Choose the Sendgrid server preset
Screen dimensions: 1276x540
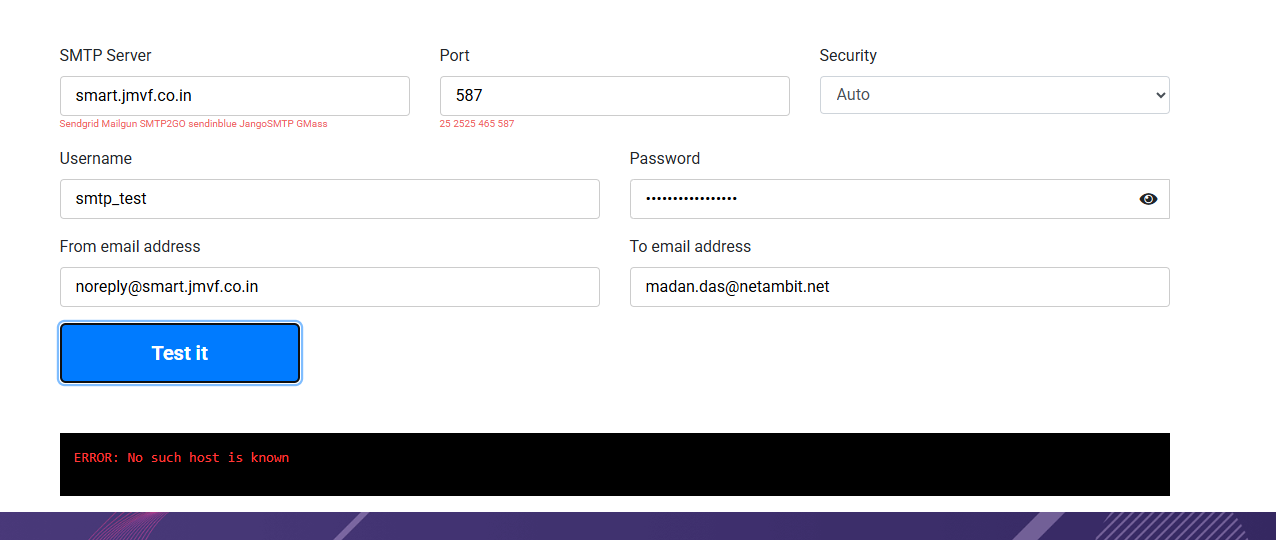79,124
